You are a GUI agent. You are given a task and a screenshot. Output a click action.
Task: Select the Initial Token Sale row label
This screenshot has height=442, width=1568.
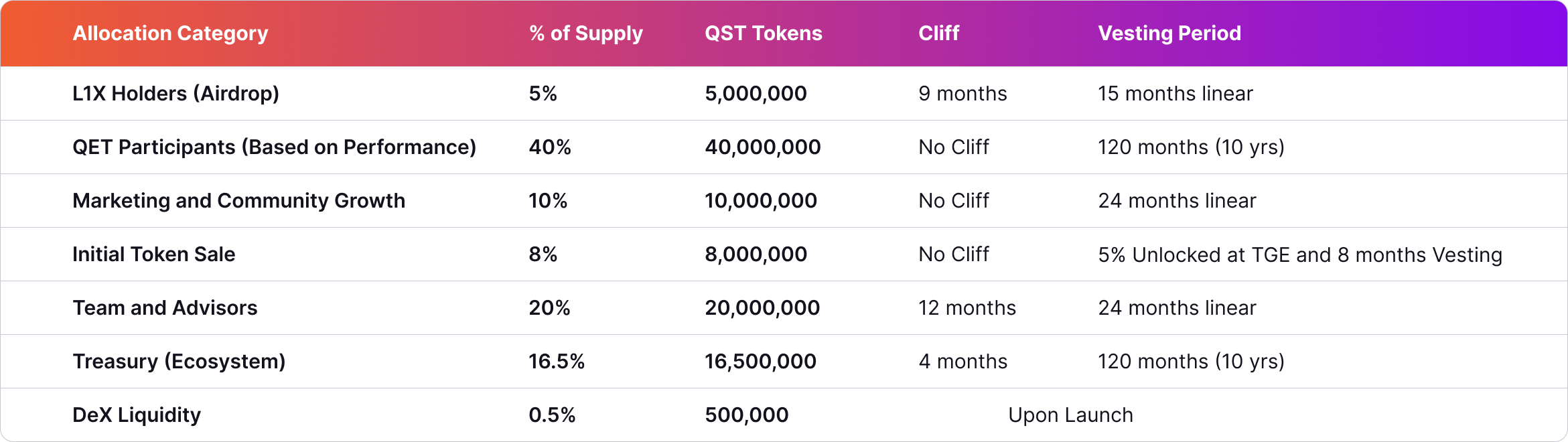tap(153, 254)
